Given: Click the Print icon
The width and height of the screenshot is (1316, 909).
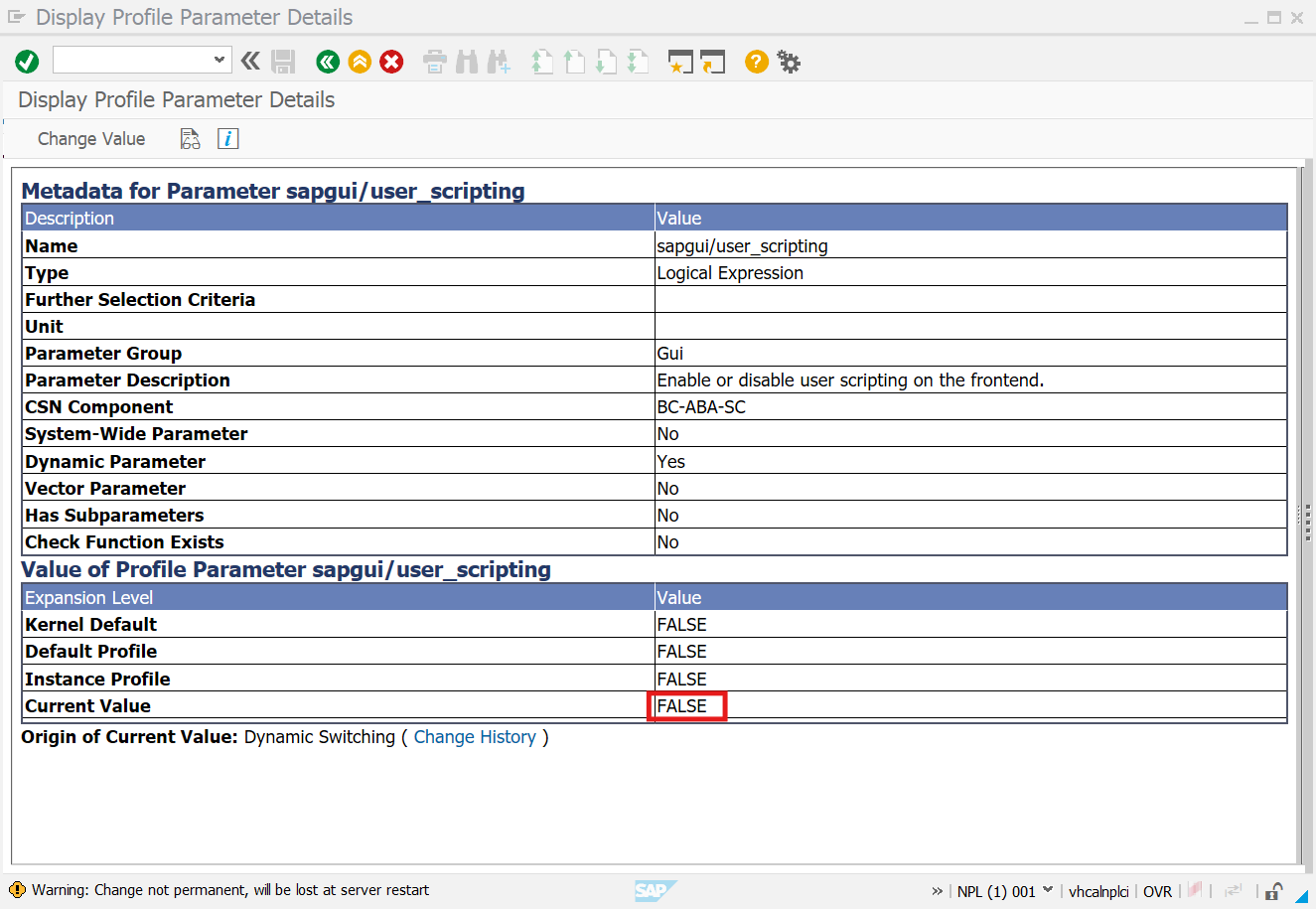Looking at the screenshot, I should point(435,62).
